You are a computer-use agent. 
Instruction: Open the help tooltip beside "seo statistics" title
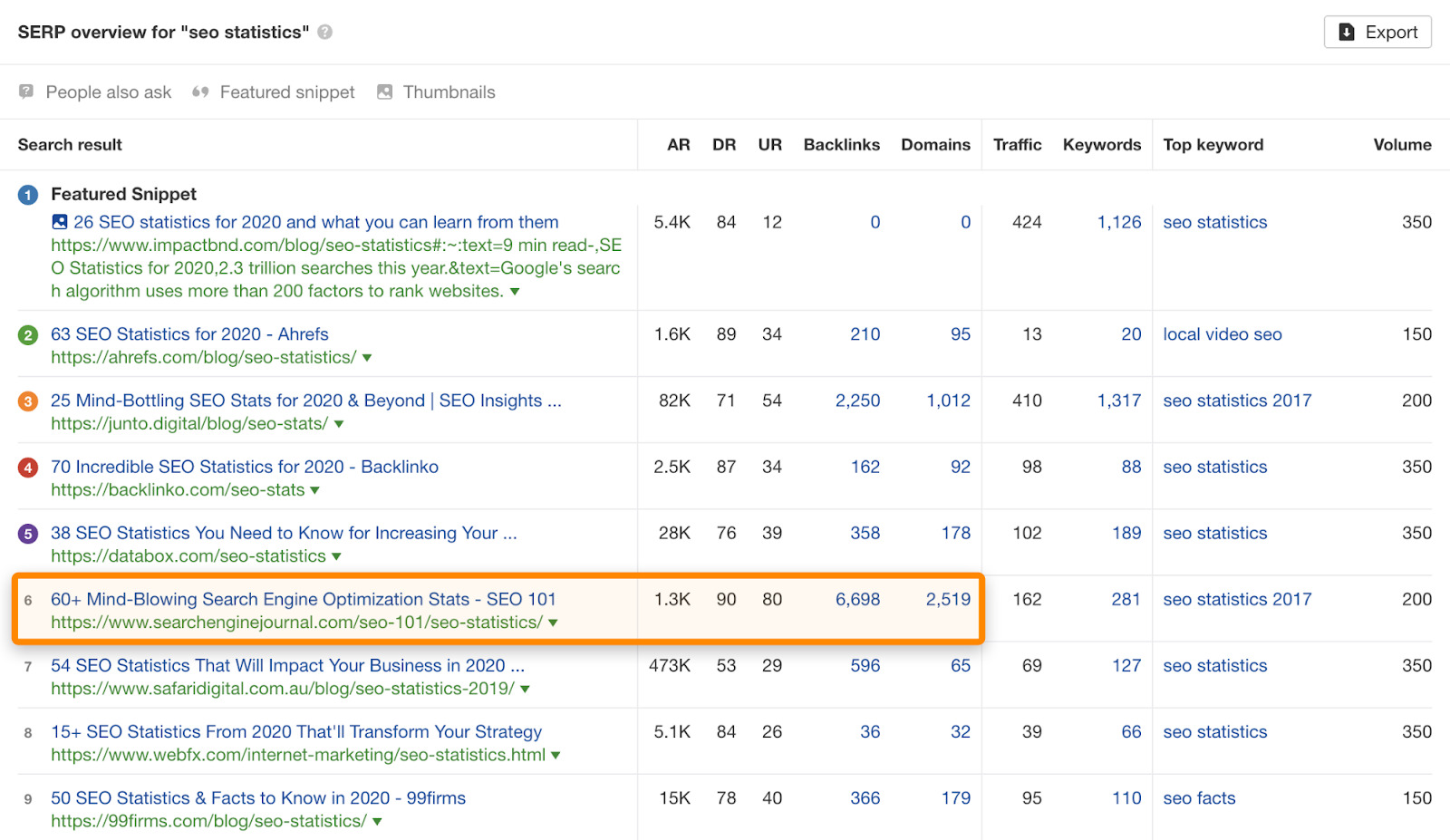coord(324,31)
